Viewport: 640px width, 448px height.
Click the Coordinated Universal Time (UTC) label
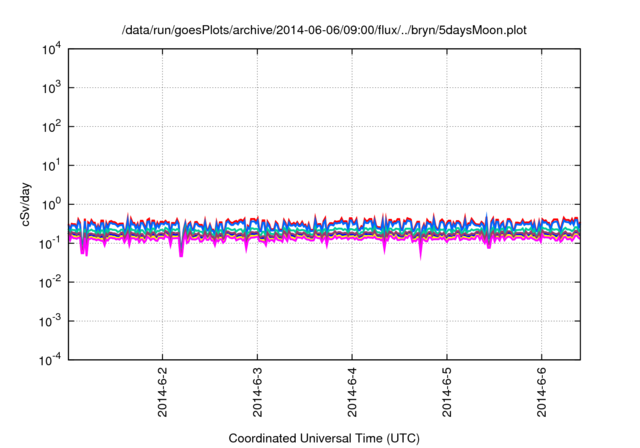click(x=324, y=439)
